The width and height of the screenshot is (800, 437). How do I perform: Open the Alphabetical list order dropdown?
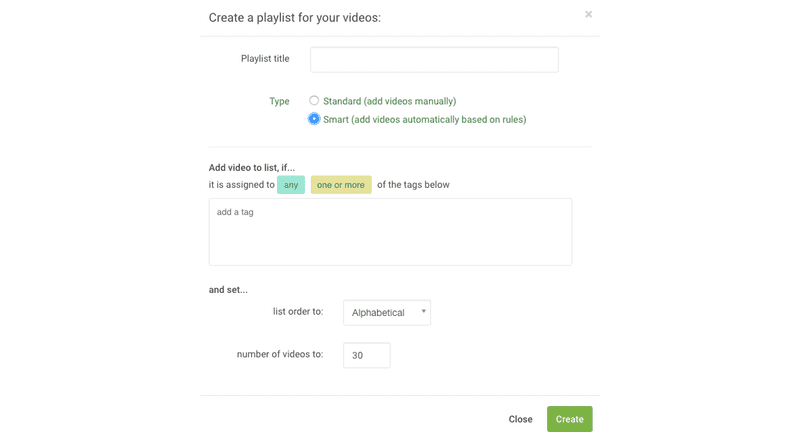[386, 313]
